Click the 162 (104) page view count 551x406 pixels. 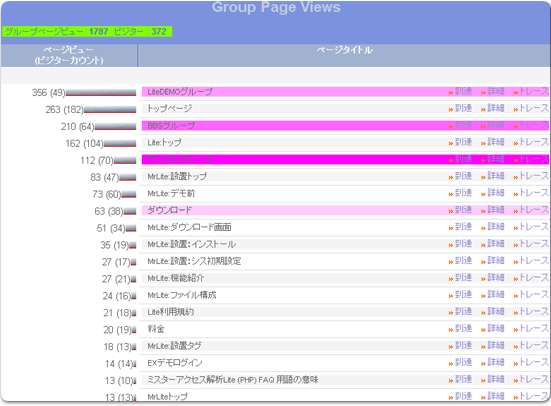(84, 143)
